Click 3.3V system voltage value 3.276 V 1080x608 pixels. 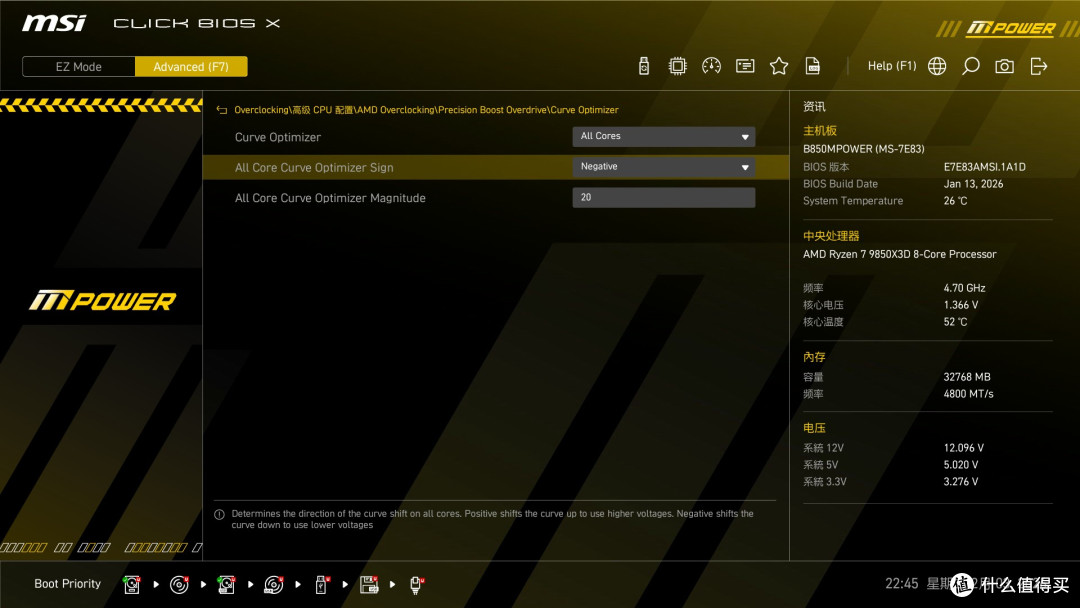pos(961,482)
